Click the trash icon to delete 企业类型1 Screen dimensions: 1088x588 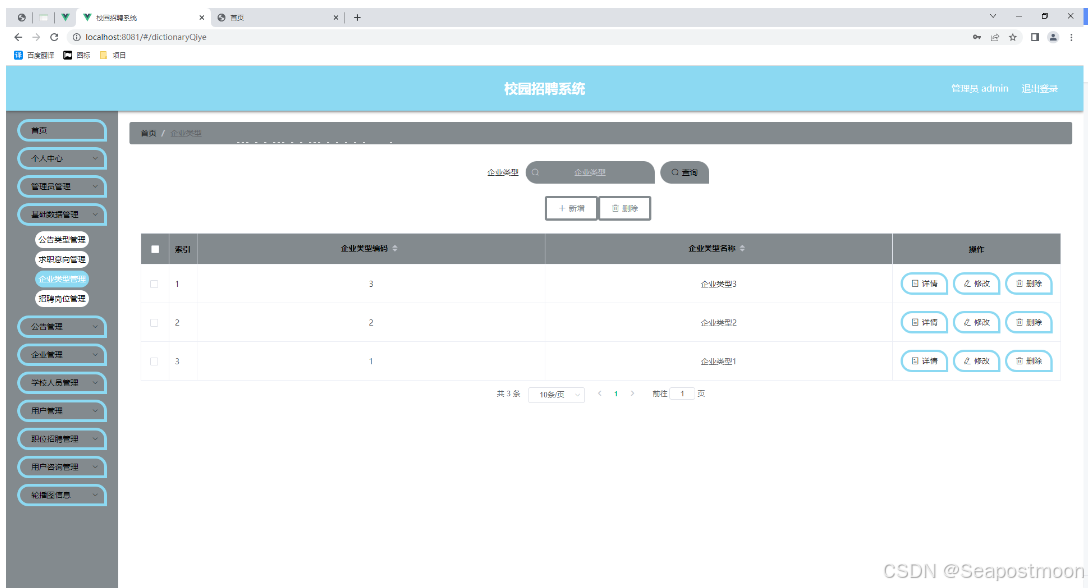(x=1017, y=361)
